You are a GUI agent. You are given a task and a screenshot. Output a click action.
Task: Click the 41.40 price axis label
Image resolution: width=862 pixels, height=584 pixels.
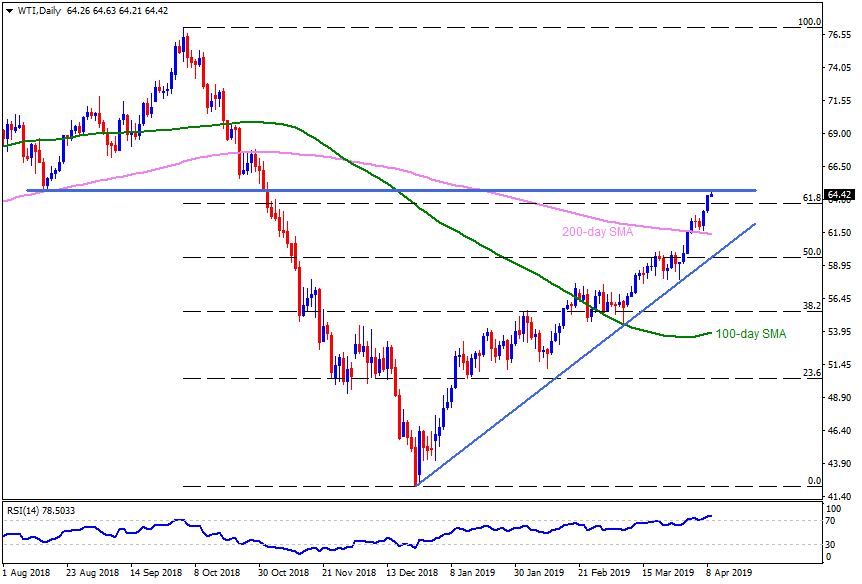click(839, 496)
